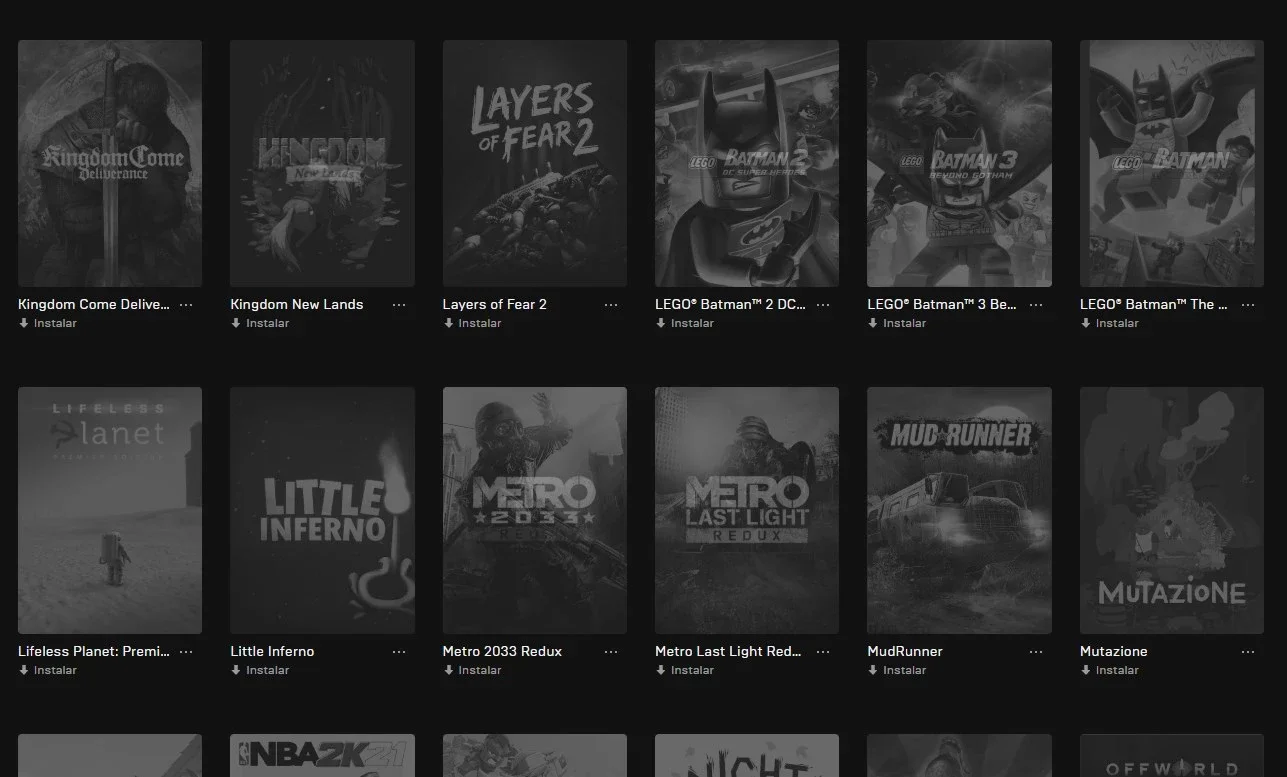
Task: Open more options for LEGO Batman 2
Action: tap(823, 304)
